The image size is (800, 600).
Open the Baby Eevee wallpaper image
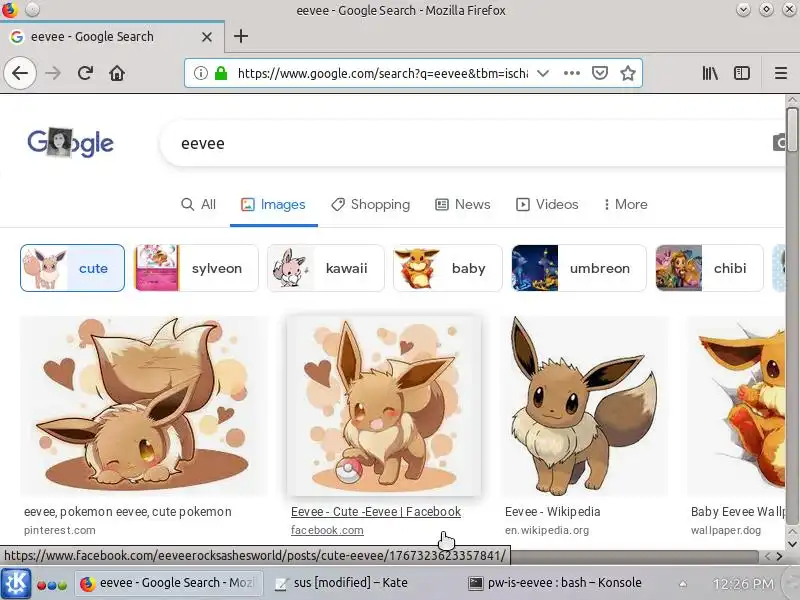click(736, 406)
